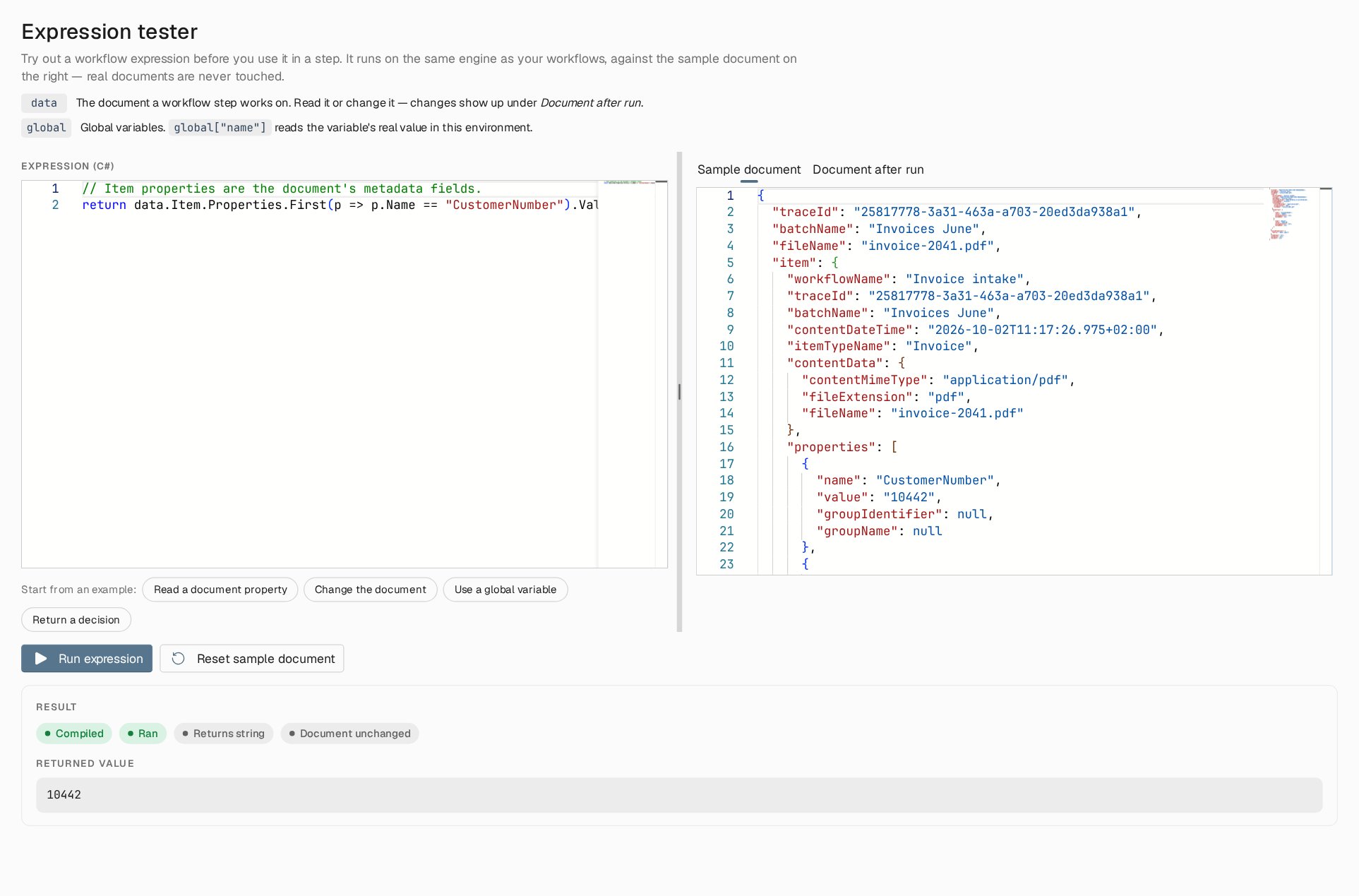Image resolution: width=1359 pixels, height=896 pixels.
Task: Click line number 17 in the sample document gutter
Action: point(726,464)
